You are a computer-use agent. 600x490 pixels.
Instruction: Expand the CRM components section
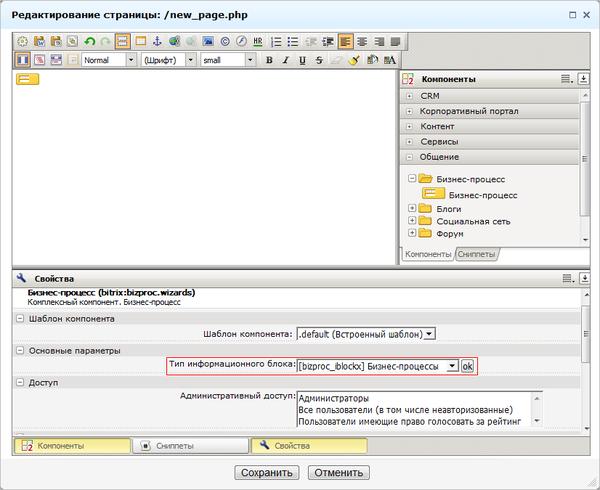tap(410, 96)
